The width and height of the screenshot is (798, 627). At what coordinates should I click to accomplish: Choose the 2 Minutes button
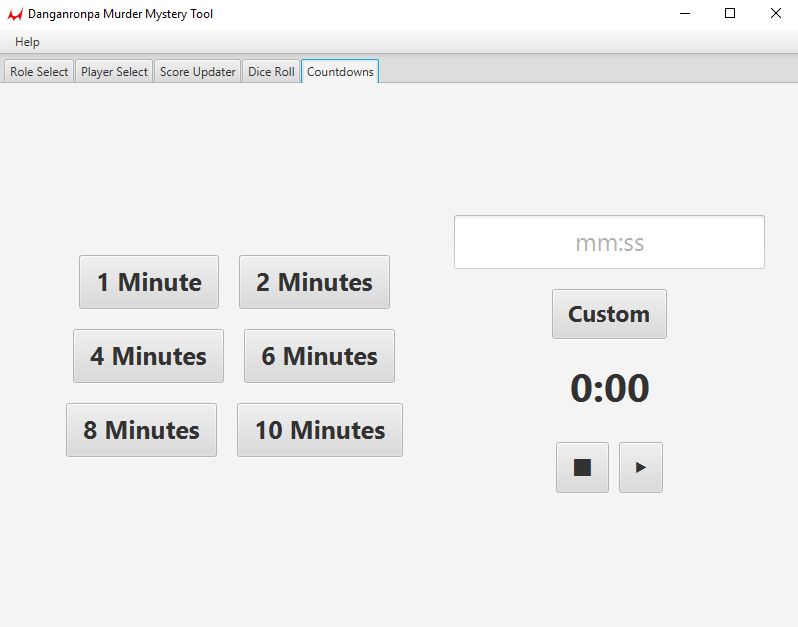pyautogui.click(x=315, y=282)
